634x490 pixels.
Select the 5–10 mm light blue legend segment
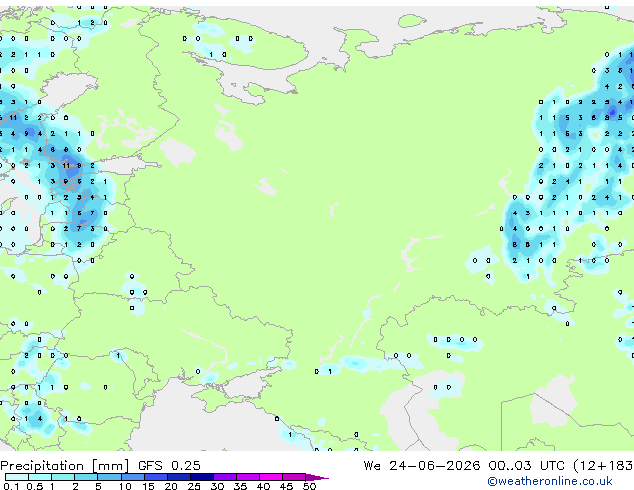click(x=110, y=477)
